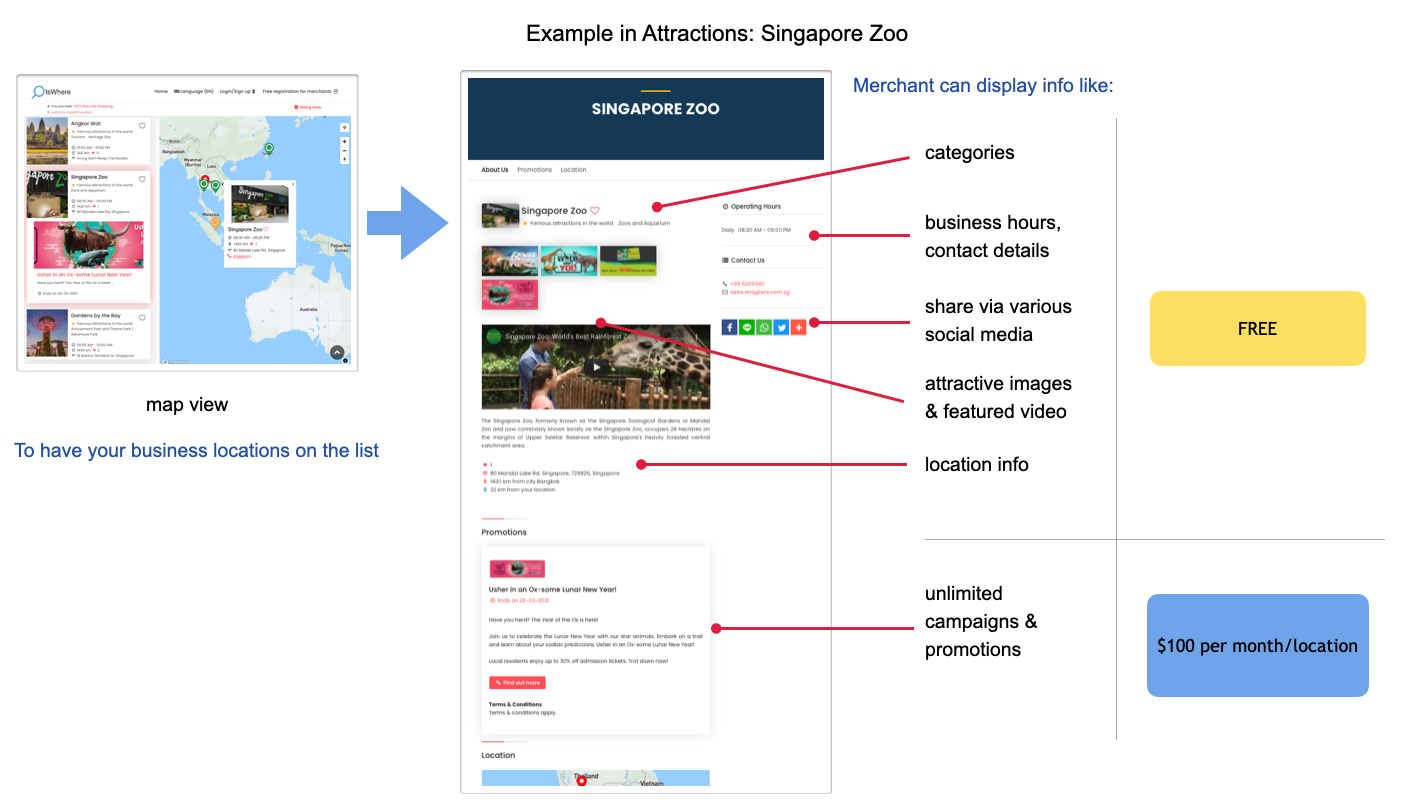1423x802 pixels.
Task: Open the pink gallery image
Action: click(x=509, y=295)
